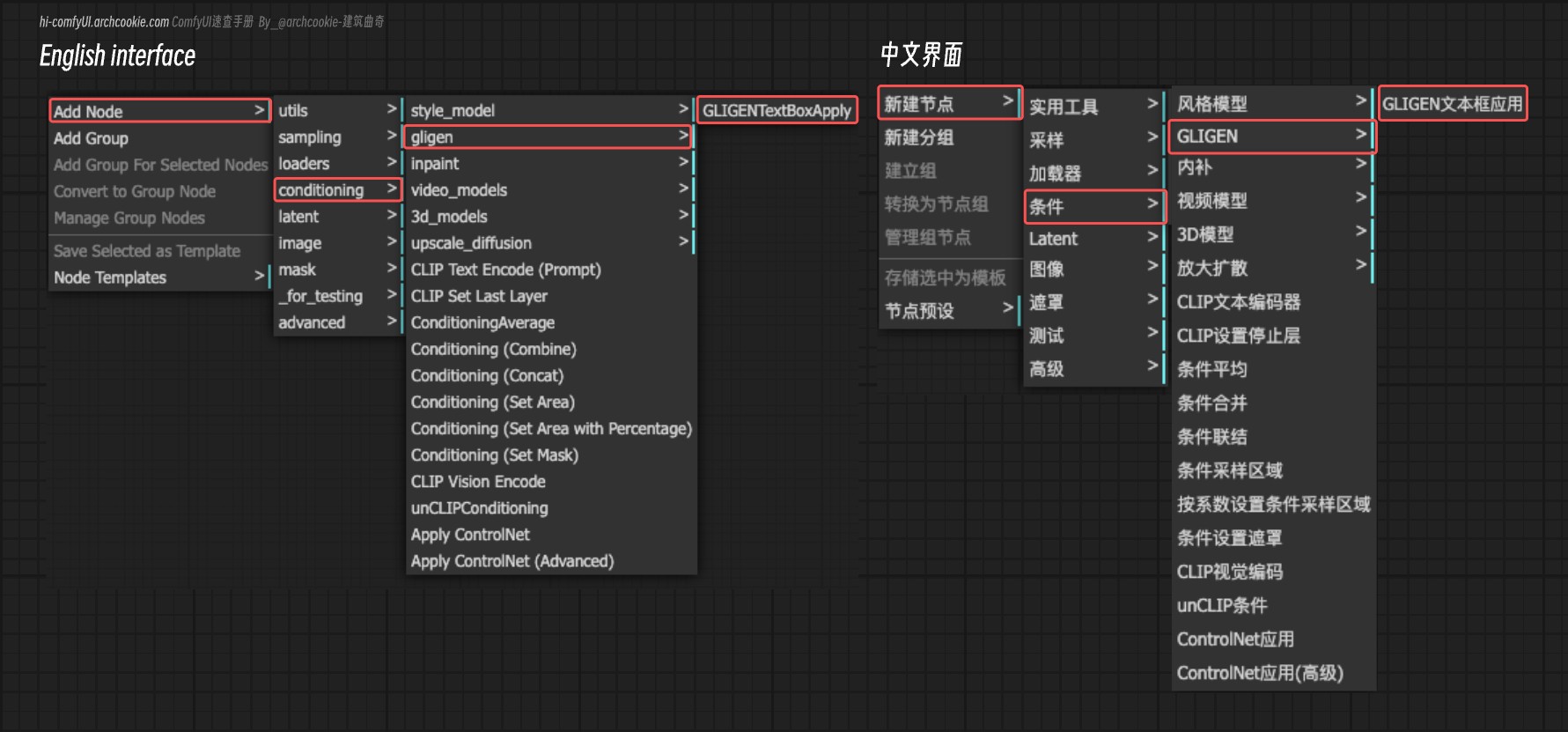Select Save Selected as Template
The image size is (1568, 732).
click(x=159, y=251)
